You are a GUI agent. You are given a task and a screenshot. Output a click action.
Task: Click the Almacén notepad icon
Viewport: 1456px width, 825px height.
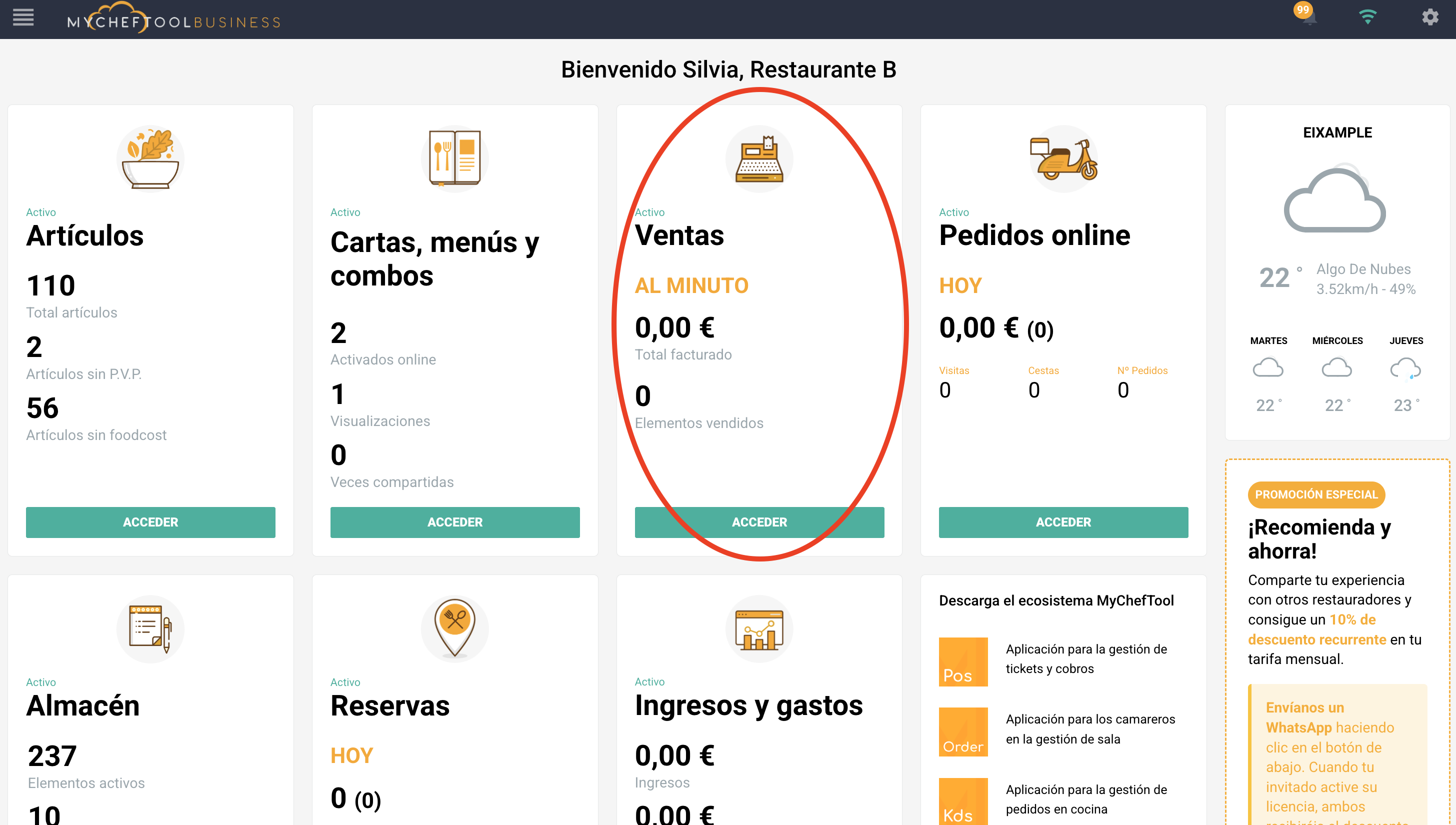150,629
